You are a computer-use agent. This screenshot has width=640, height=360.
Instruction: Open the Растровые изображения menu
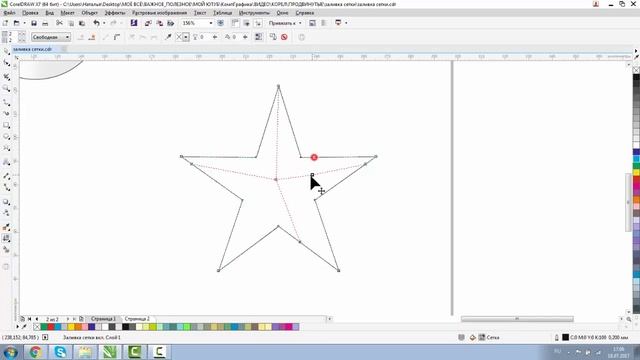pos(159,13)
